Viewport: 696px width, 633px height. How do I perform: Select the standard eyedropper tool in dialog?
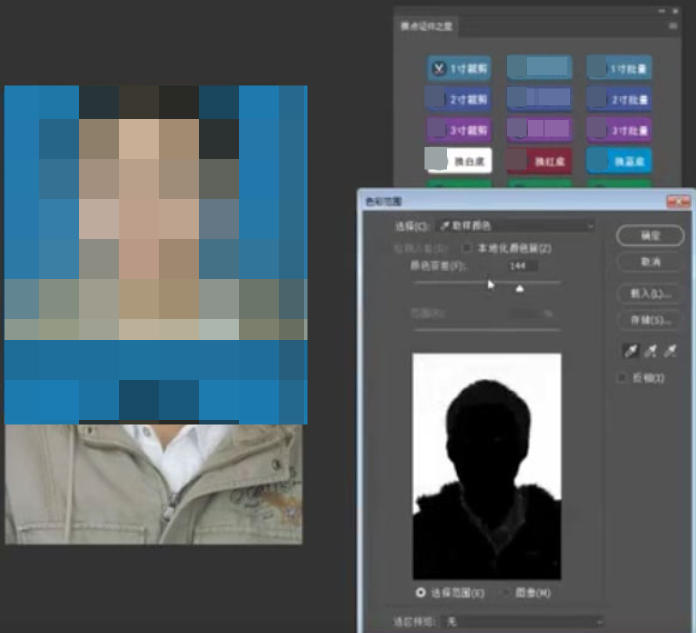tap(630, 350)
